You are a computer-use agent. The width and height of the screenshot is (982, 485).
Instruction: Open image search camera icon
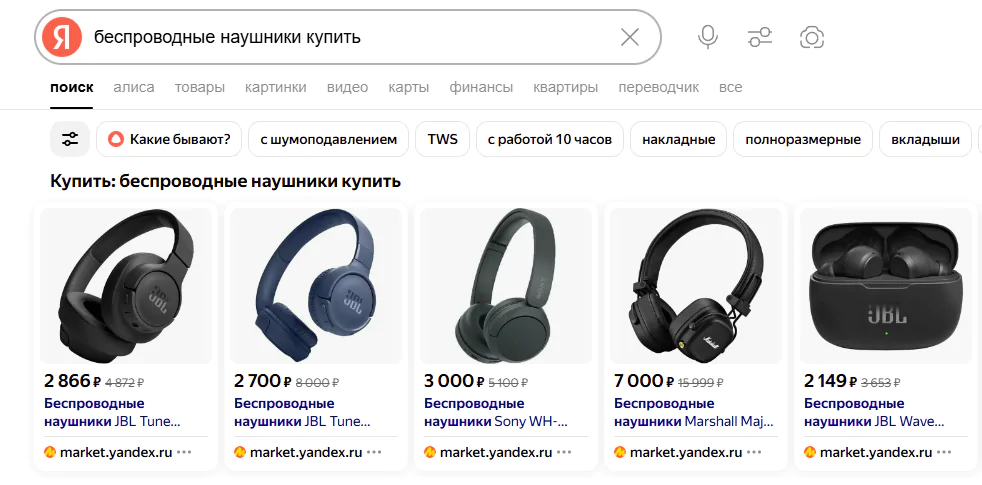812,38
